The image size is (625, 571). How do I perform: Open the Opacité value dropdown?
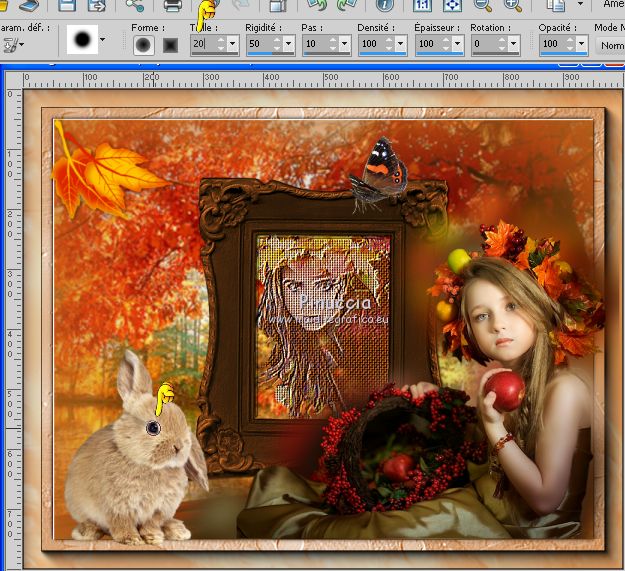pyautogui.click(x=582, y=43)
